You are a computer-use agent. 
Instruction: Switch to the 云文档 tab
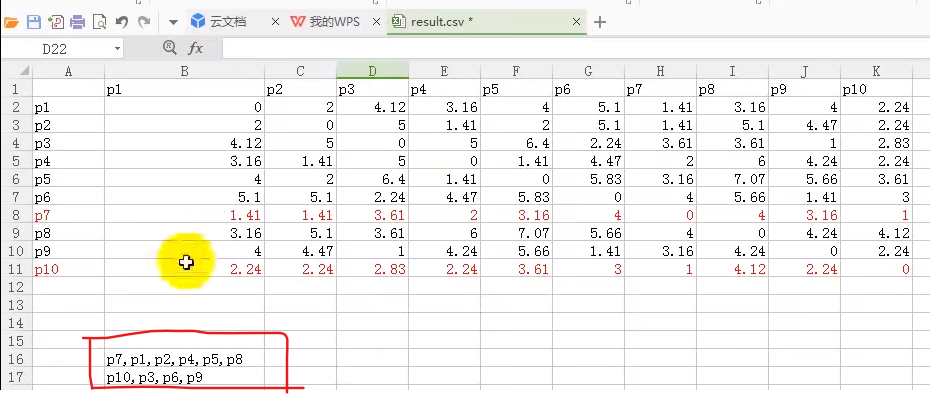[228, 22]
